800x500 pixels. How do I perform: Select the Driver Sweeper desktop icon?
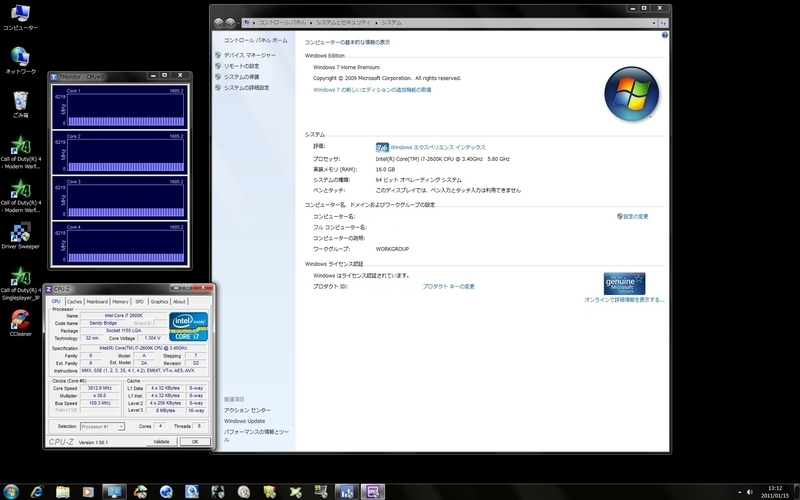click(x=20, y=235)
